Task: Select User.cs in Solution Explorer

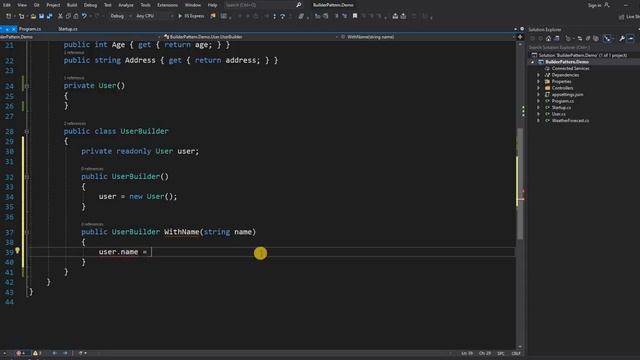Action: pyautogui.click(x=558, y=114)
